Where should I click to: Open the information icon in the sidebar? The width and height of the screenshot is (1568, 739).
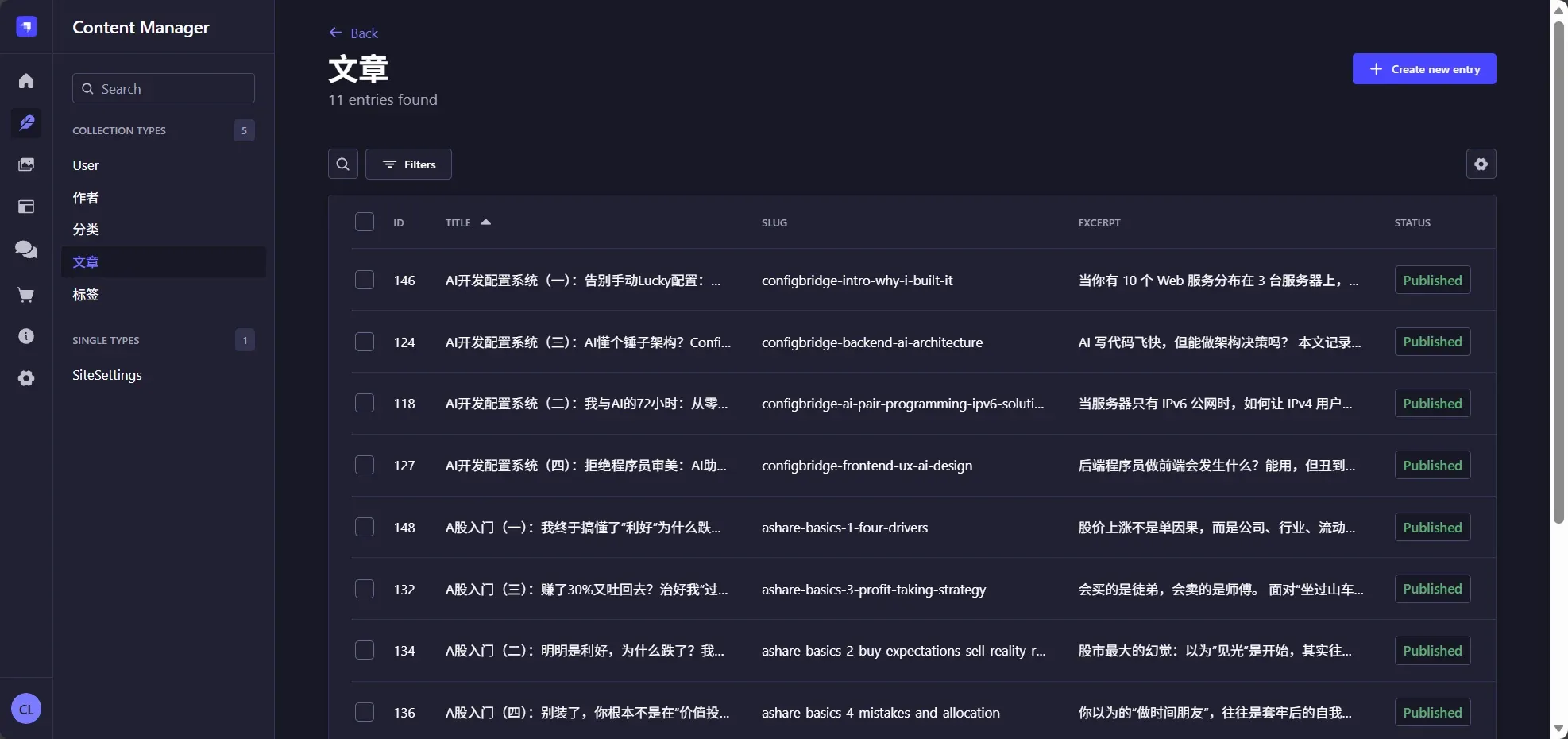(x=26, y=336)
